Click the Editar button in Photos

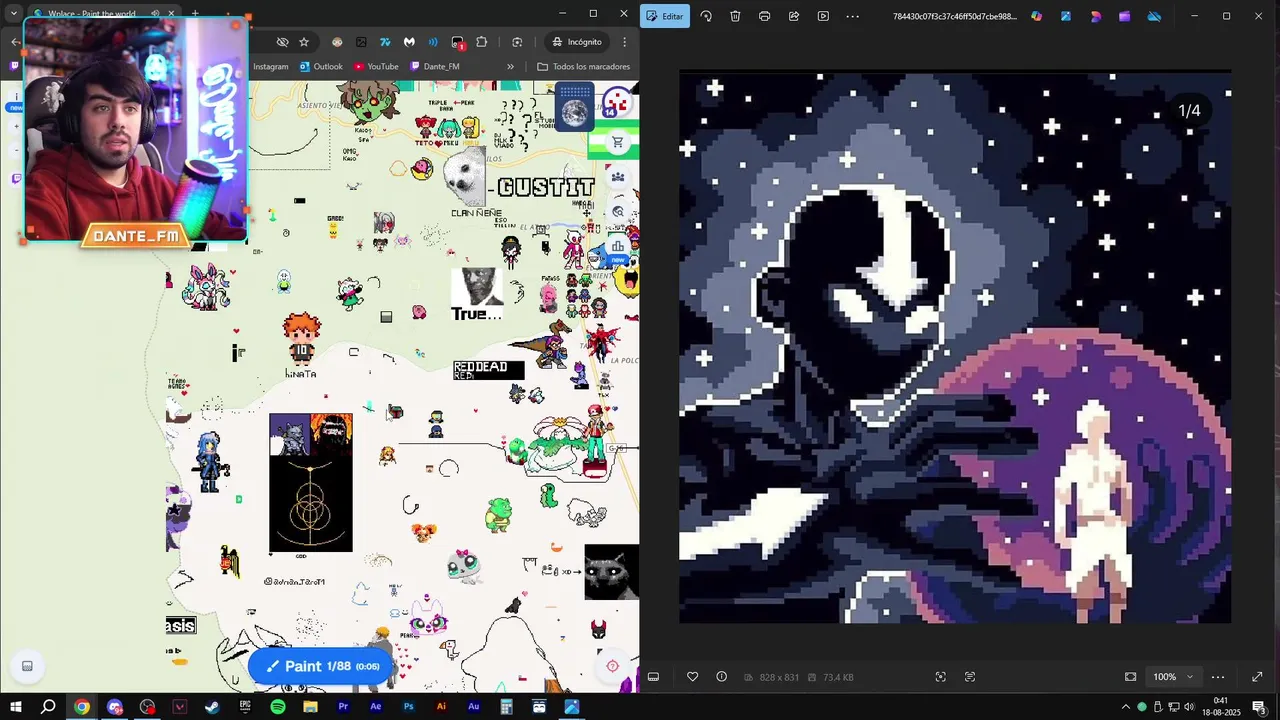pyautogui.click(x=665, y=16)
